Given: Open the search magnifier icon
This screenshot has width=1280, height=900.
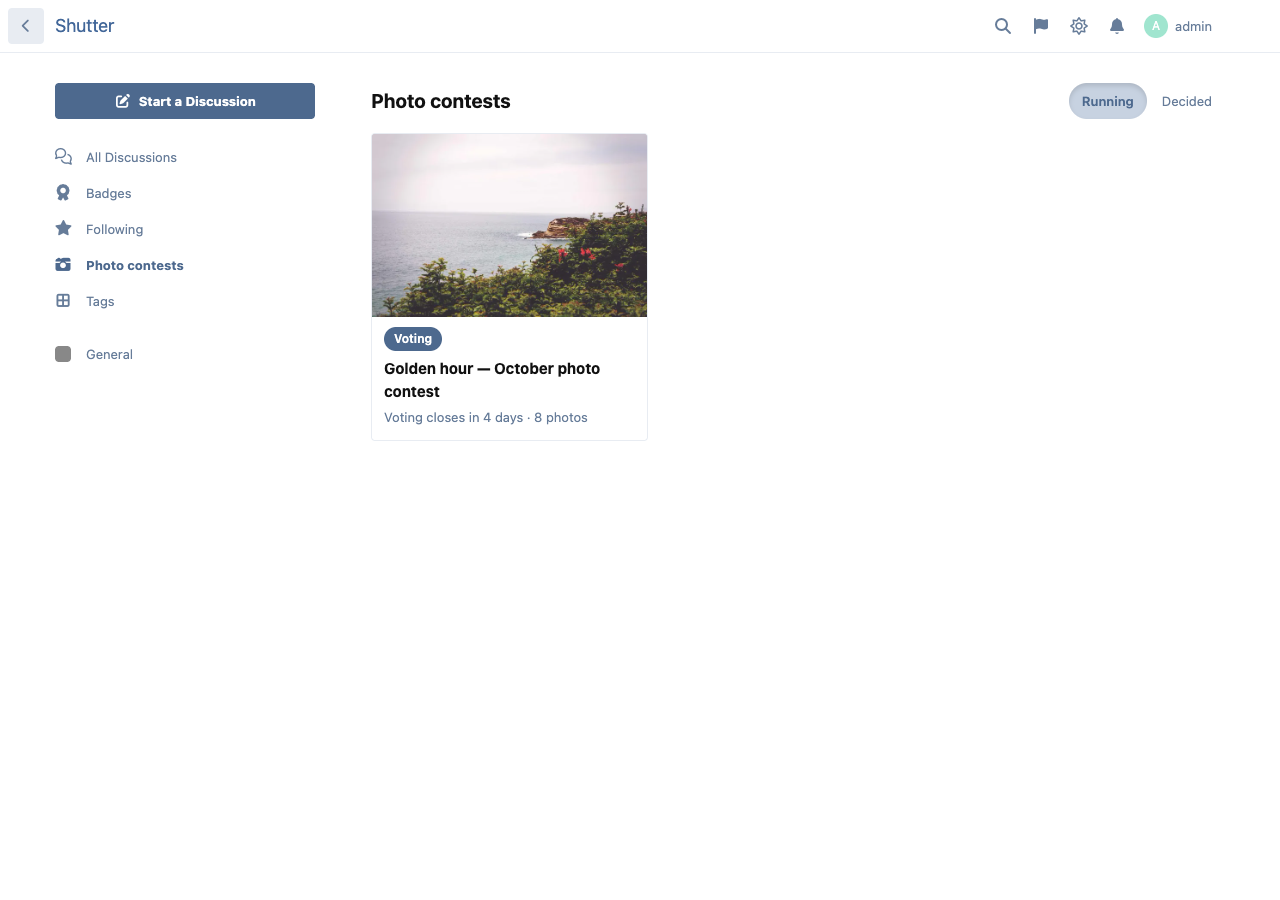Looking at the screenshot, I should pyautogui.click(x=1003, y=26).
